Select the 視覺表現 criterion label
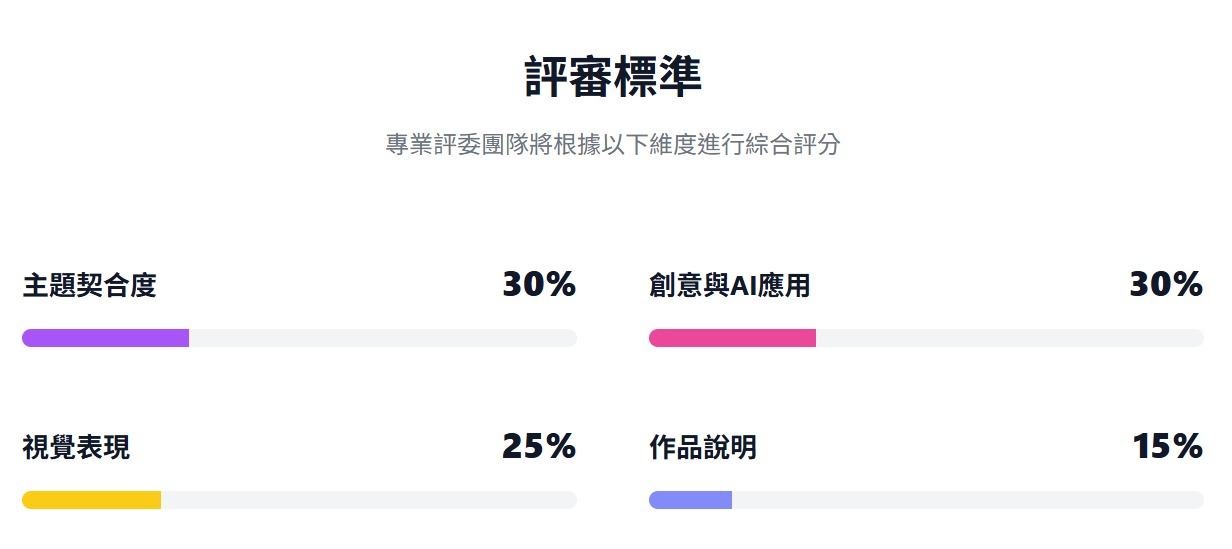Screen dimensions: 1232x549 [x=76, y=448]
